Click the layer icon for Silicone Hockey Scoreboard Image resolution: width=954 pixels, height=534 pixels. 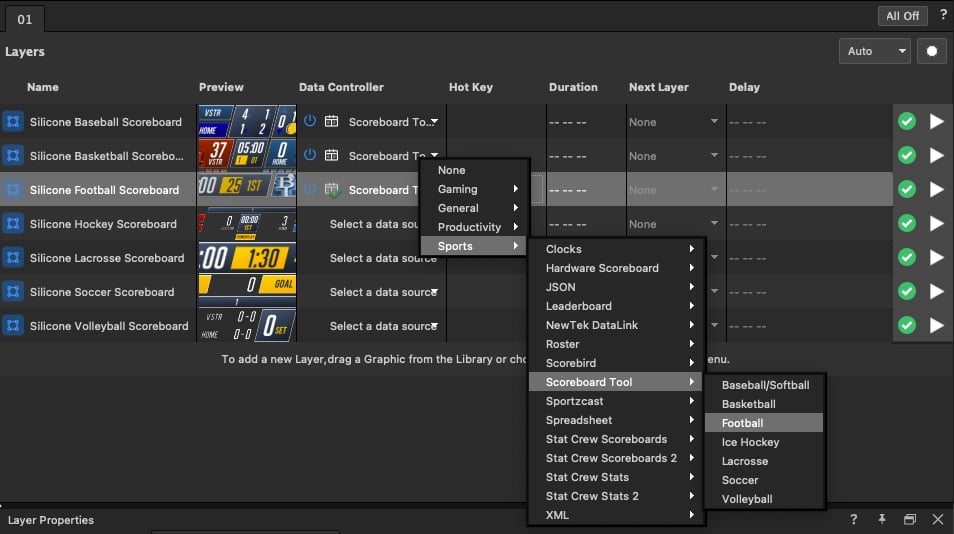pyautogui.click(x=13, y=223)
